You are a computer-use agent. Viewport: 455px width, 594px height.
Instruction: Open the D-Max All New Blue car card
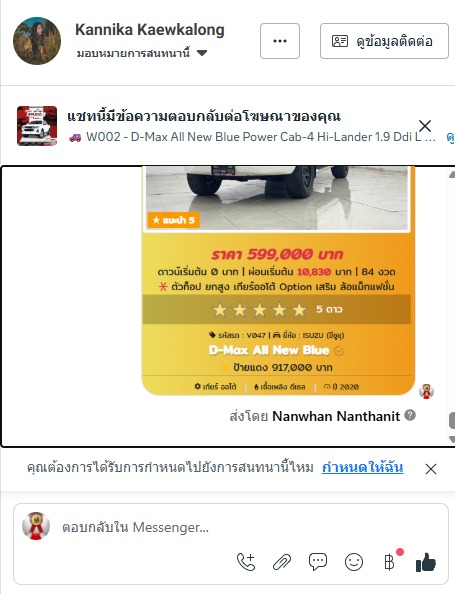278,280
